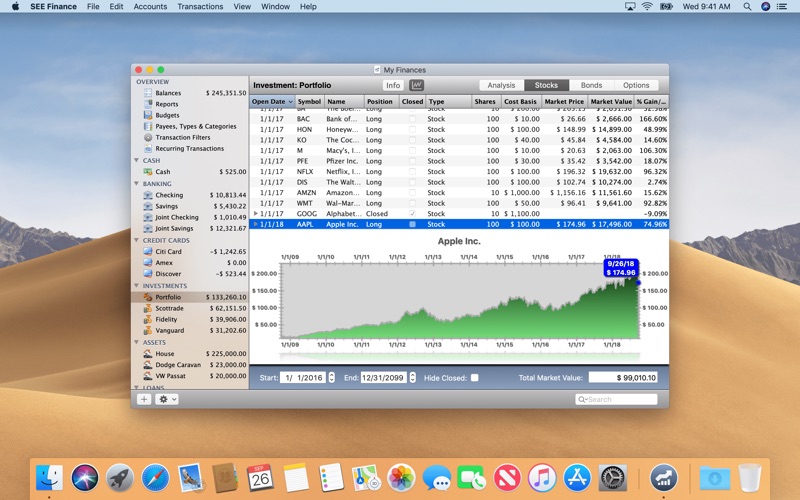Image resolution: width=800 pixels, height=500 pixels.
Task: Toggle the chart view button beside Info
Action: coord(417,85)
